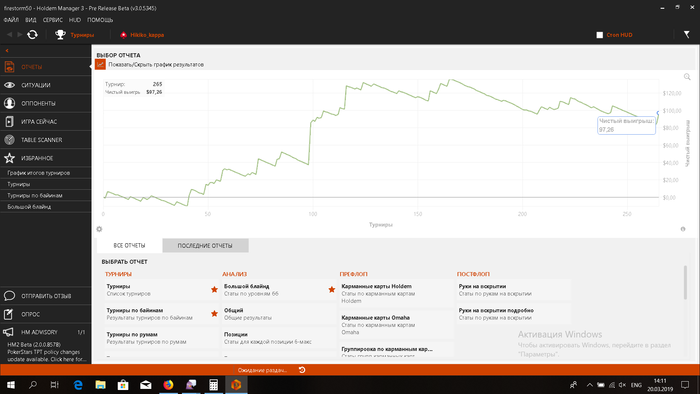Click the graph end point marker
Screen dimensions: 700x394
[x=658, y=113]
